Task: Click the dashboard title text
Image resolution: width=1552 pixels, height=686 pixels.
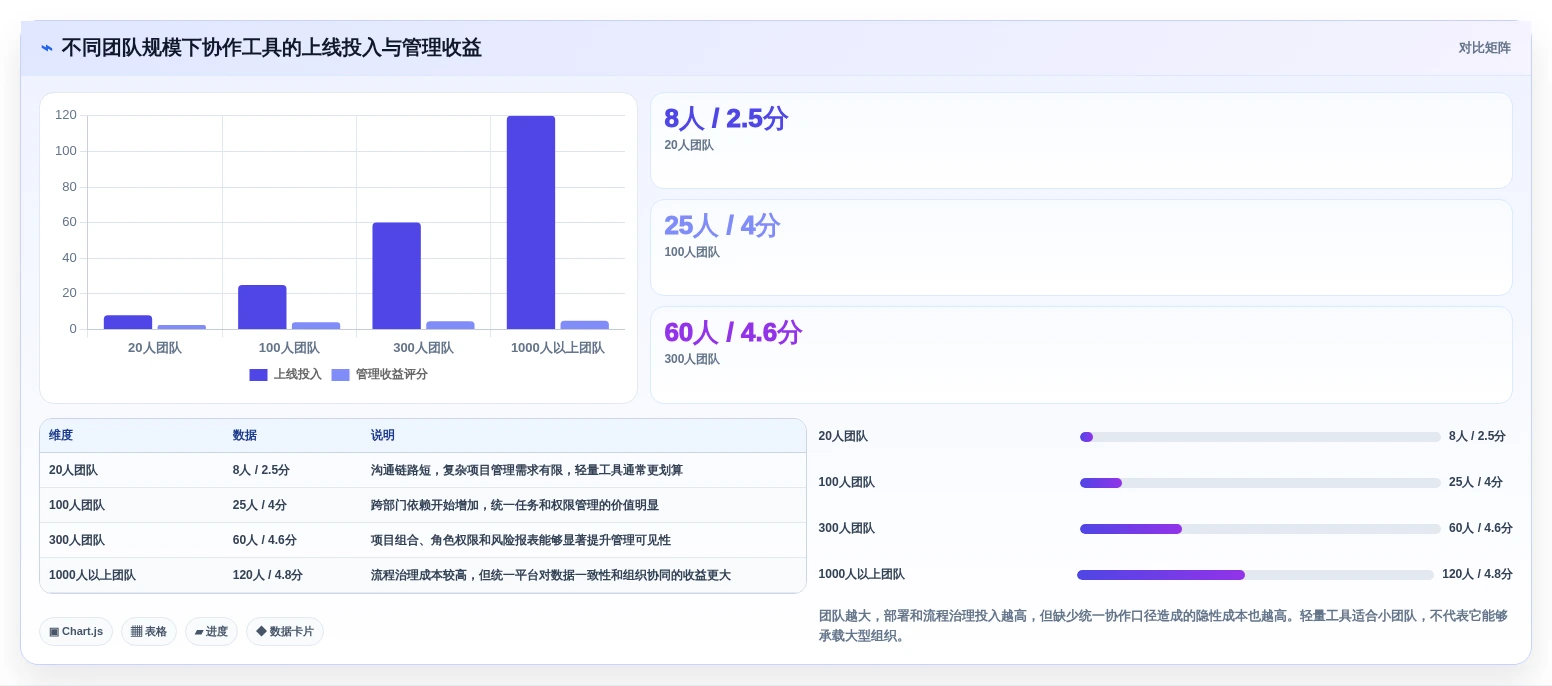Action: (271, 48)
